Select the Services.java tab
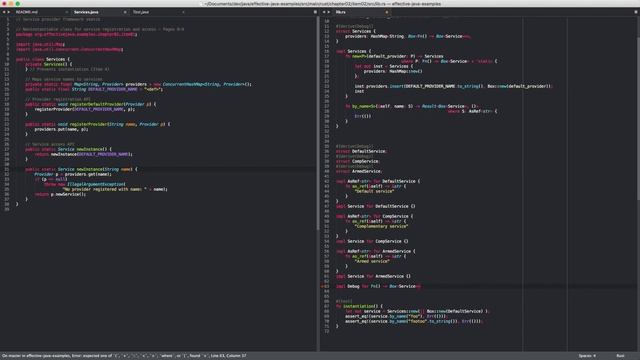Image resolution: width=640 pixels, height=360 pixels. [86, 12]
